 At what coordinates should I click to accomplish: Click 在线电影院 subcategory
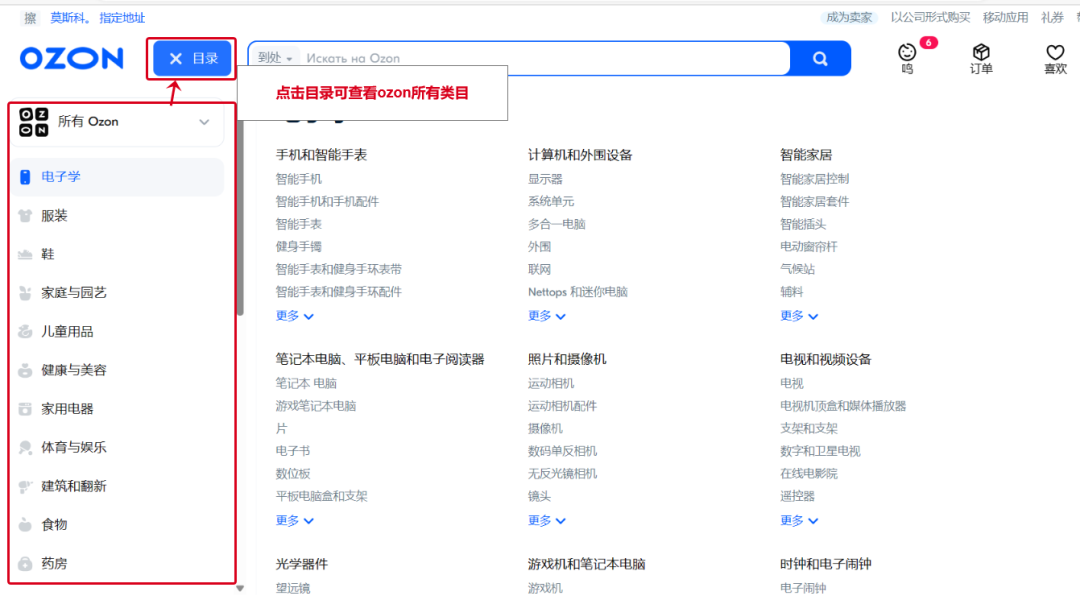point(809,473)
